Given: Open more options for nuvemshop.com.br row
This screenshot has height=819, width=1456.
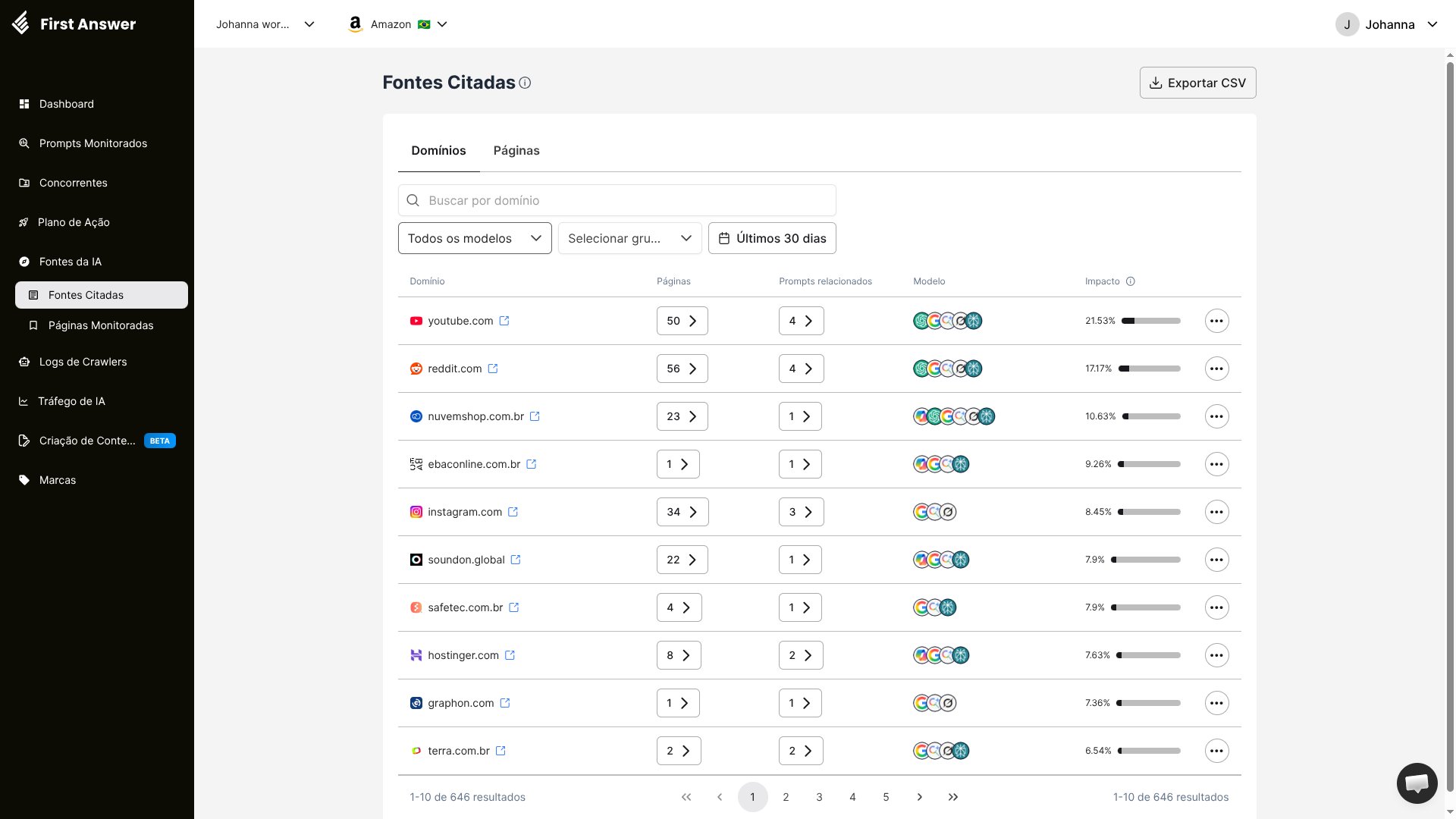Looking at the screenshot, I should [x=1216, y=416].
